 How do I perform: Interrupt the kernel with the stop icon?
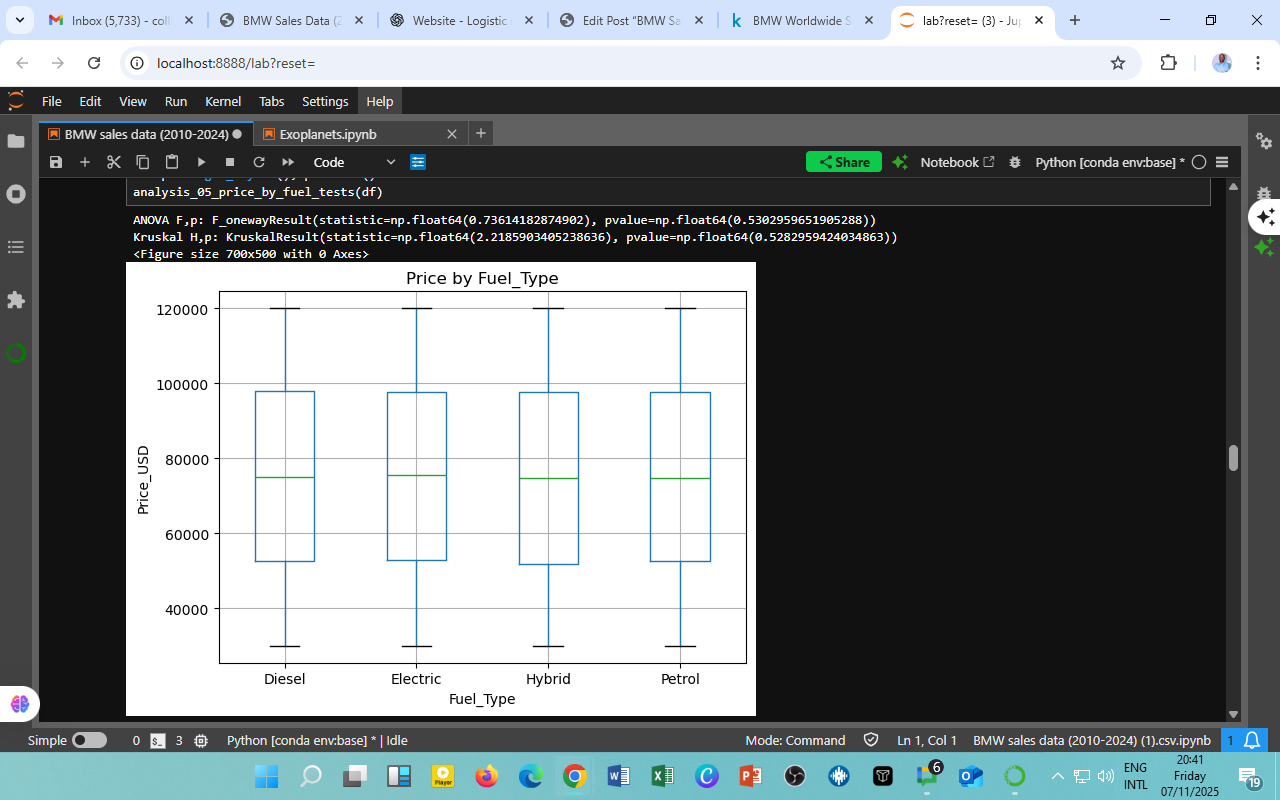pyautogui.click(x=230, y=162)
